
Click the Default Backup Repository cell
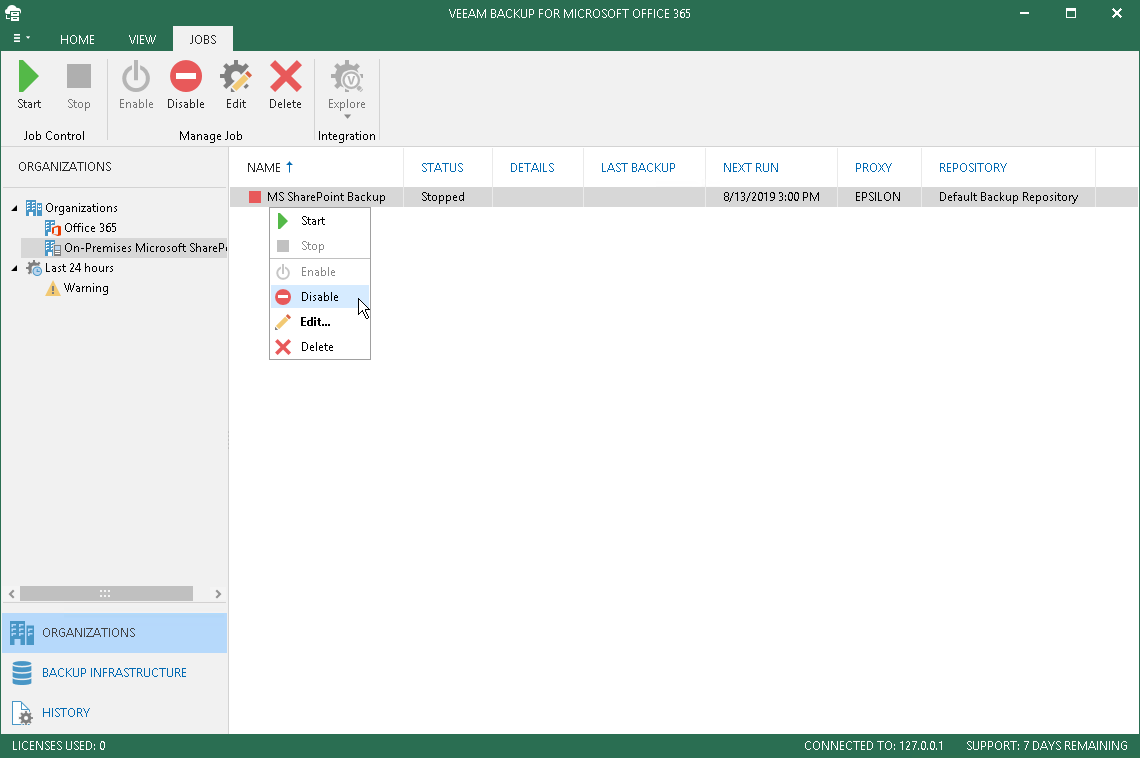tap(1008, 197)
